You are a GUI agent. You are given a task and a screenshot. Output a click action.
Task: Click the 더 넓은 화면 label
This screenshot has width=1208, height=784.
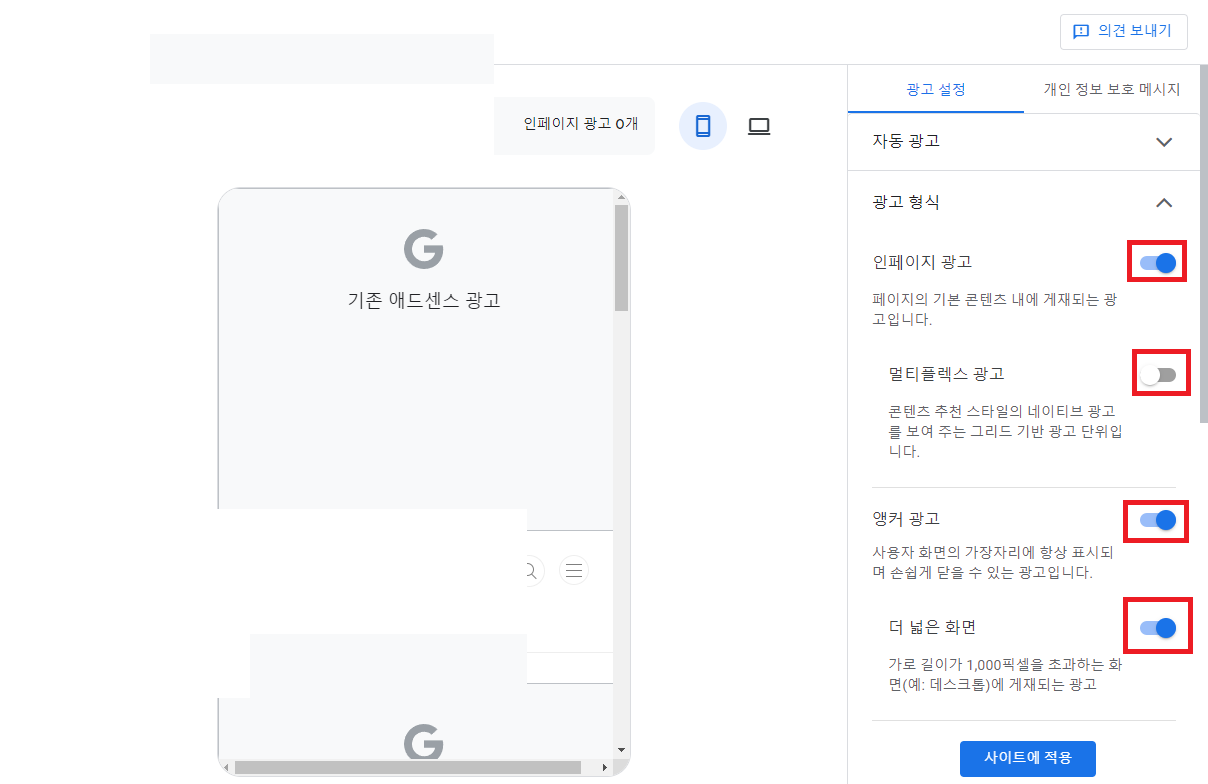(932, 627)
